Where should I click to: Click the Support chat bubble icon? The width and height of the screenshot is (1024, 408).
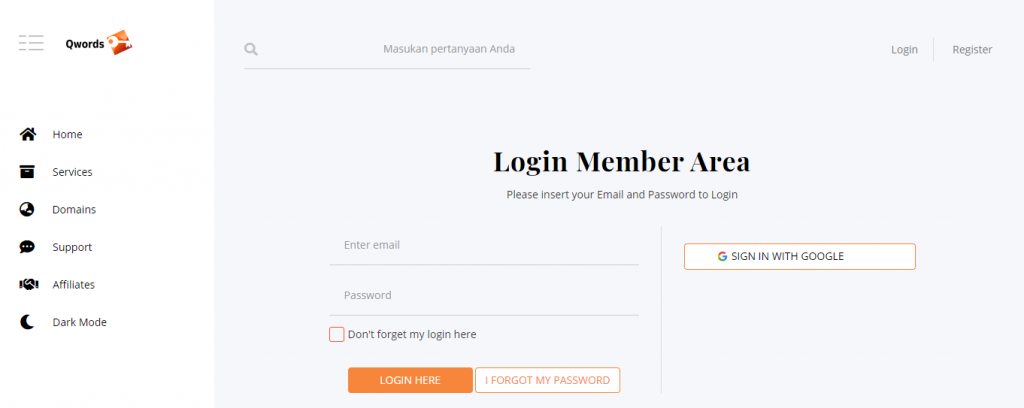(28, 247)
